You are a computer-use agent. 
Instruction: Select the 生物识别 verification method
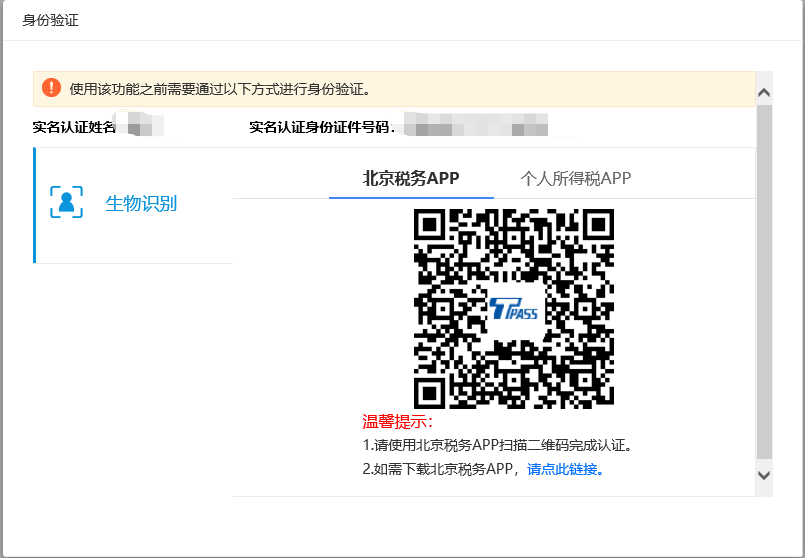[133, 205]
